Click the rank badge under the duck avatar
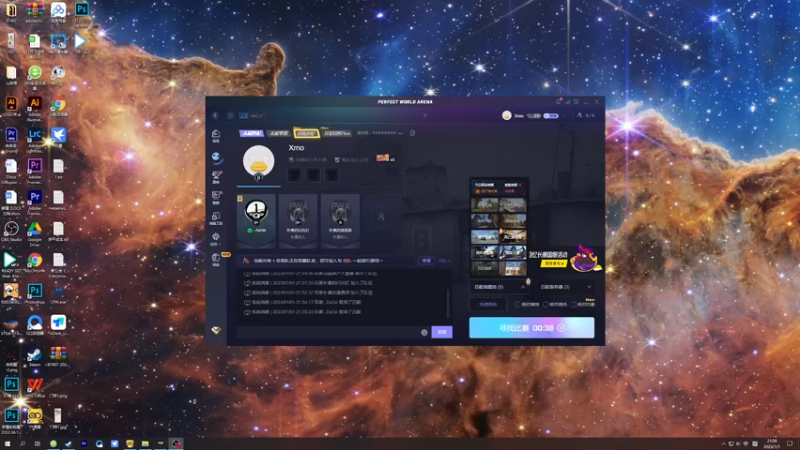Viewport: 800px width, 450px height. pos(258,178)
